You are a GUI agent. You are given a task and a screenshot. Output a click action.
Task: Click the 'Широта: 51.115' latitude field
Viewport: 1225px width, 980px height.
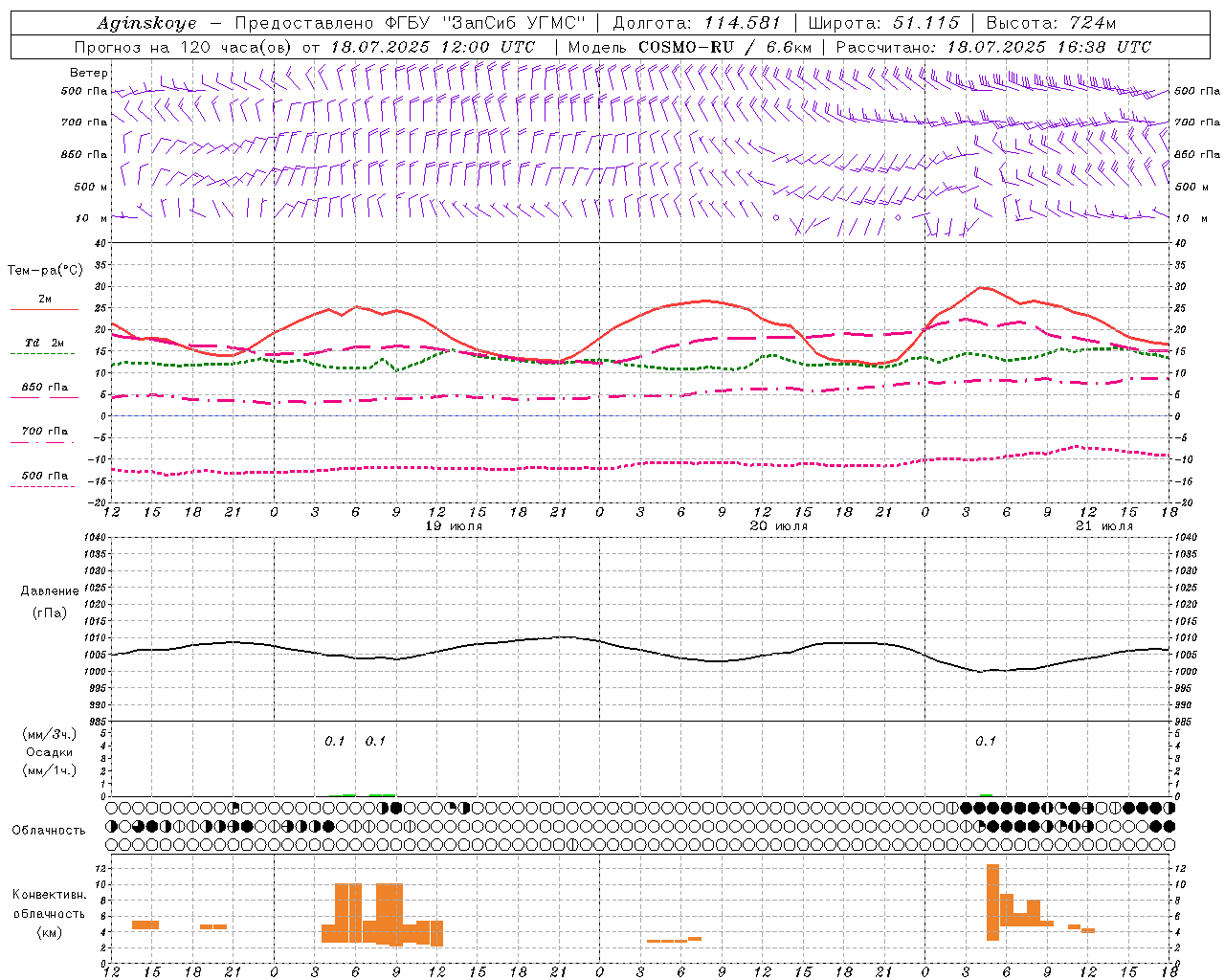click(883, 23)
